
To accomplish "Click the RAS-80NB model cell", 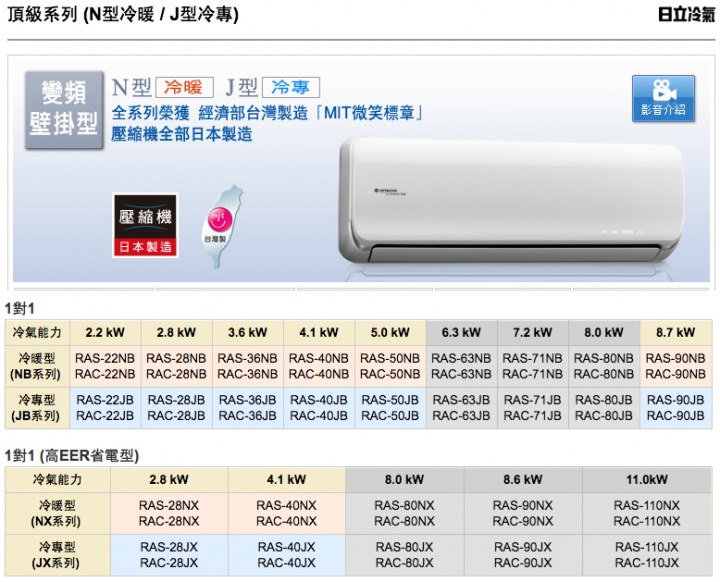I will click(604, 366).
